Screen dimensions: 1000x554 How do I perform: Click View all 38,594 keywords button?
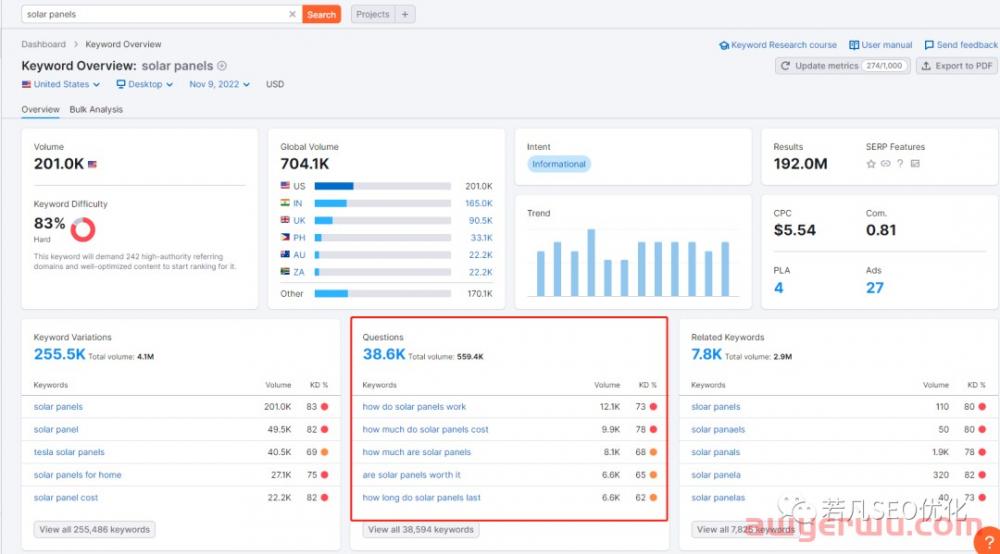click(x=421, y=530)
